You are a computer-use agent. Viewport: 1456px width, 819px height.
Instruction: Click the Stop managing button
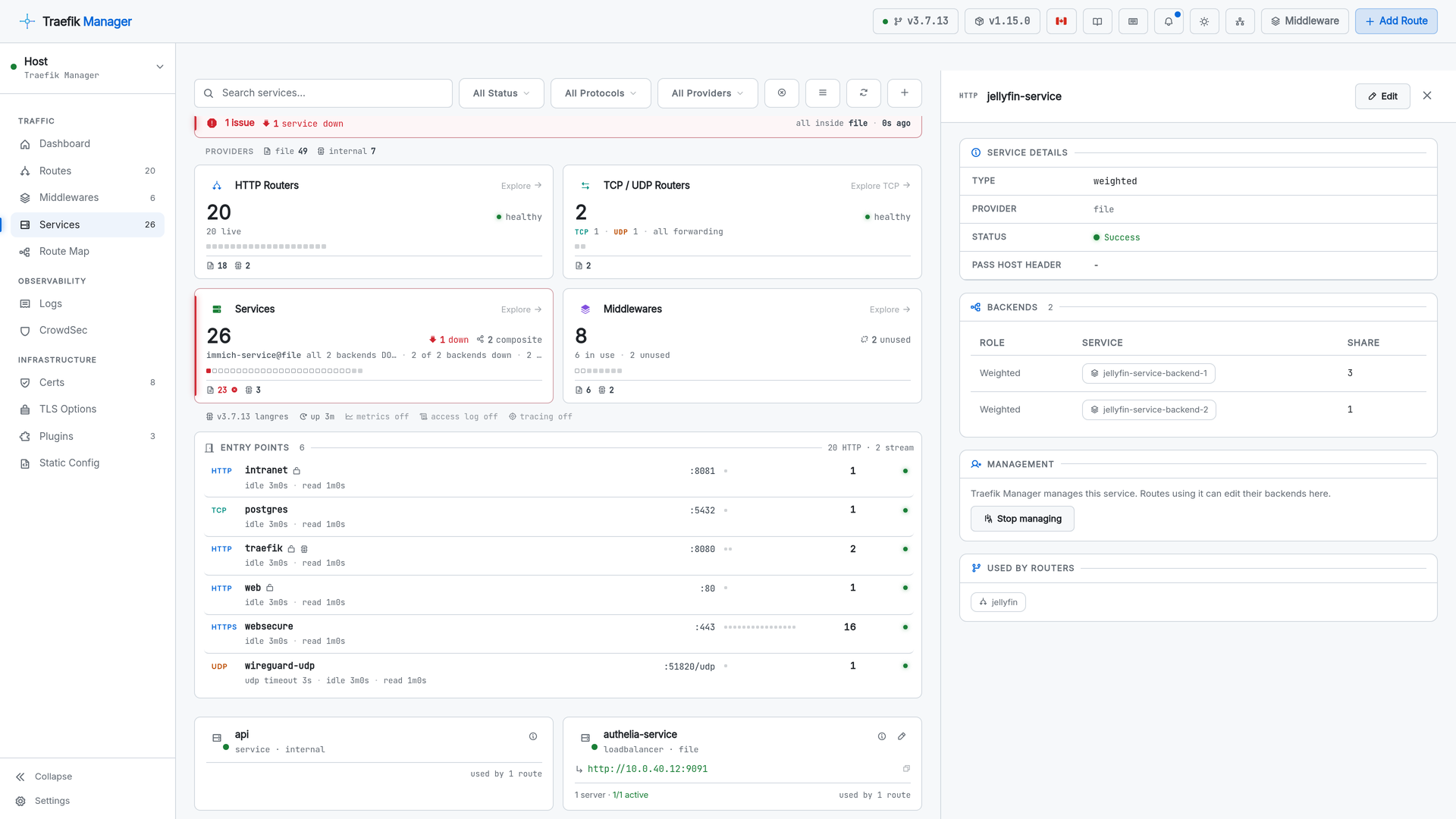pos(1022,519)
